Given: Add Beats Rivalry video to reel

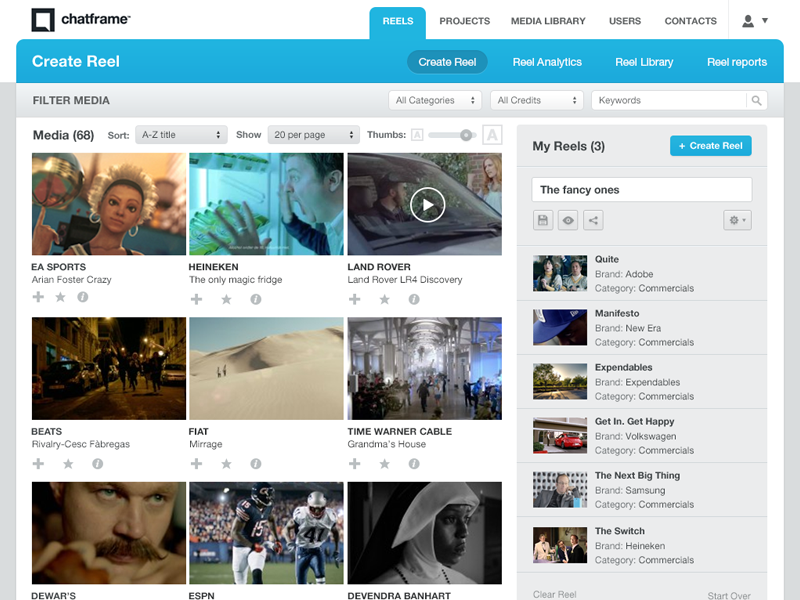Looking at the screenshot, I should click(38, 463).
